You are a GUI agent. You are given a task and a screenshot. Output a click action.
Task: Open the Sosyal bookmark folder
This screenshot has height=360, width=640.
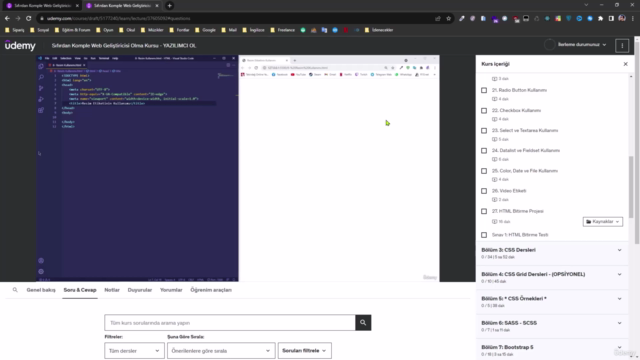tap(40, 30)
